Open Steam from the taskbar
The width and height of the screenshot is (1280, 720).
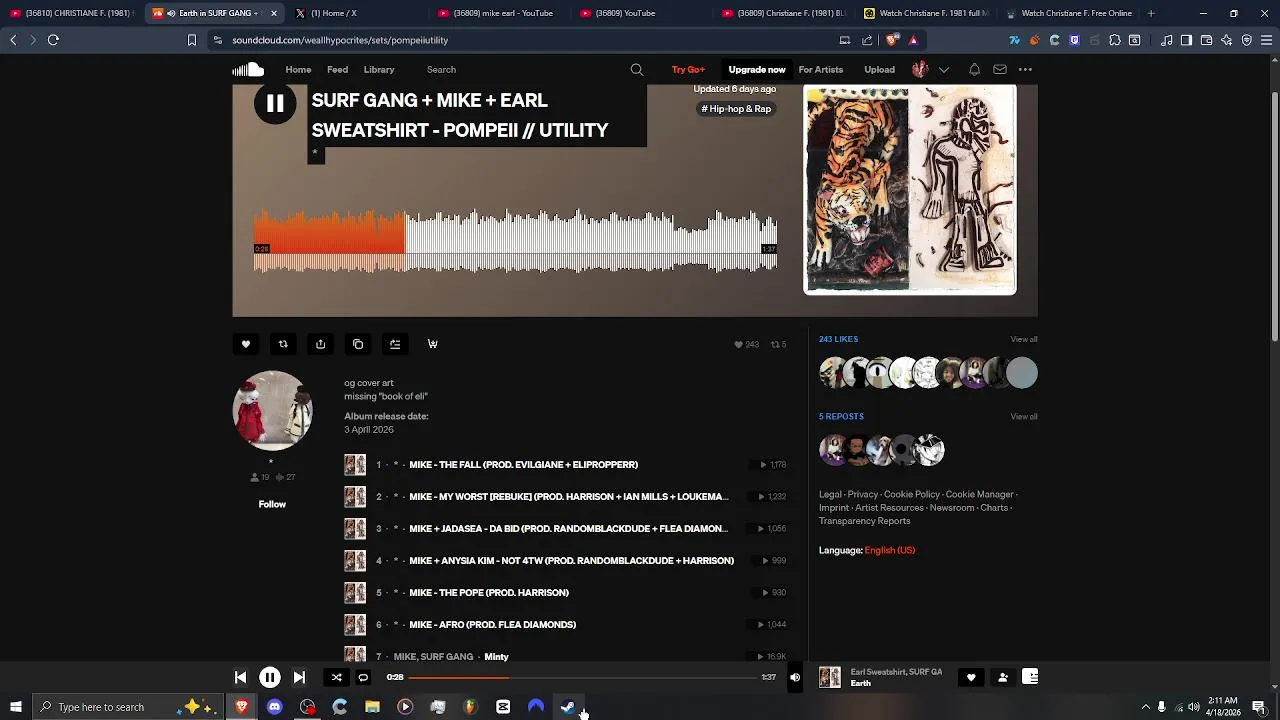(568, 707)
